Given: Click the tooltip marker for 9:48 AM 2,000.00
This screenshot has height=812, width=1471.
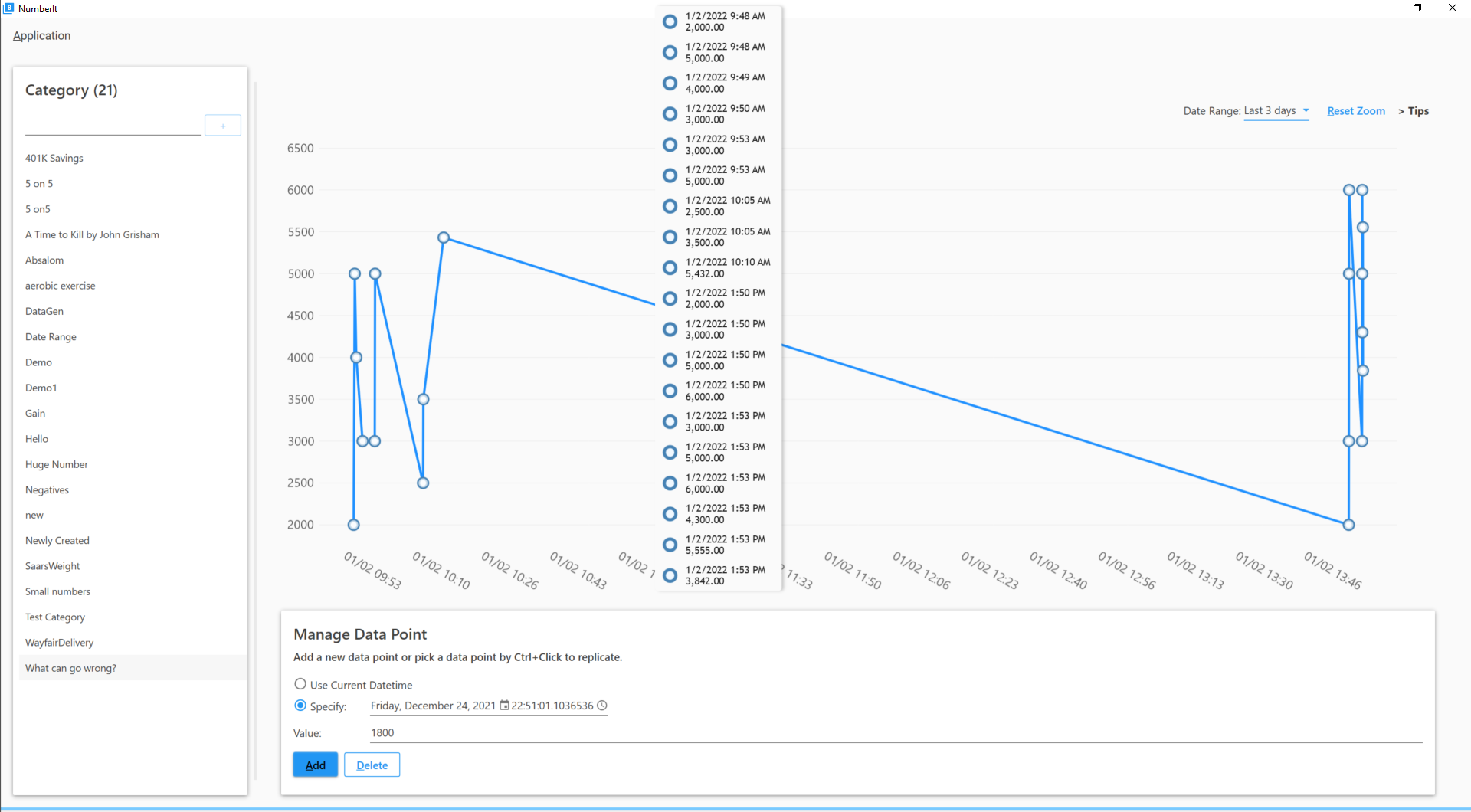Looking at the screenshot, I should [x=670, y=21].
